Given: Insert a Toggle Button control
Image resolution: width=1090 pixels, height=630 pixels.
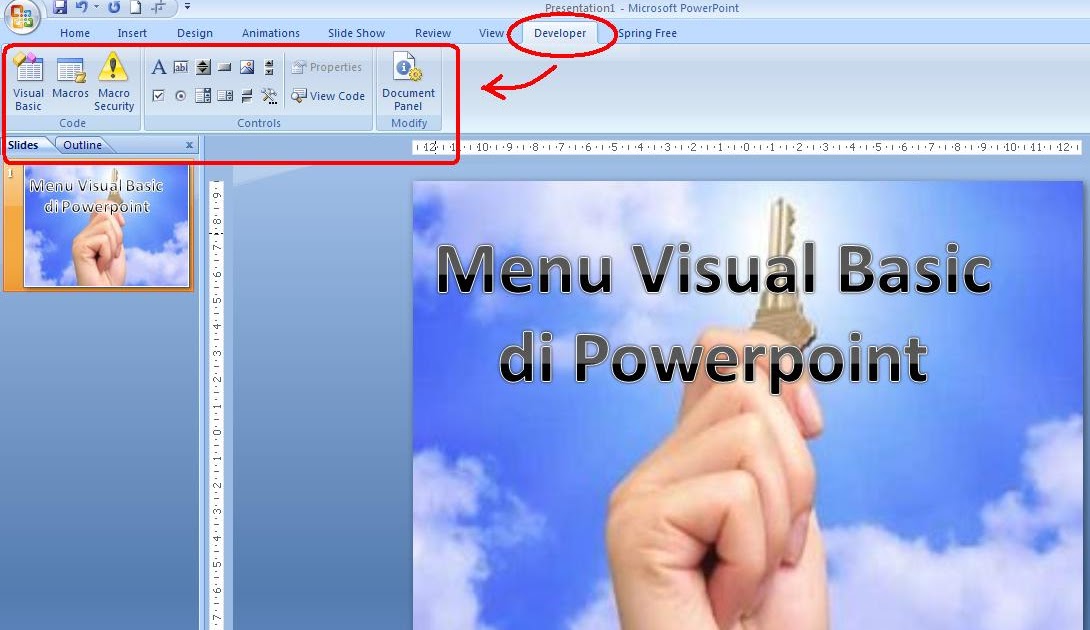Looking at the screenshot, I should pos(247,95).
